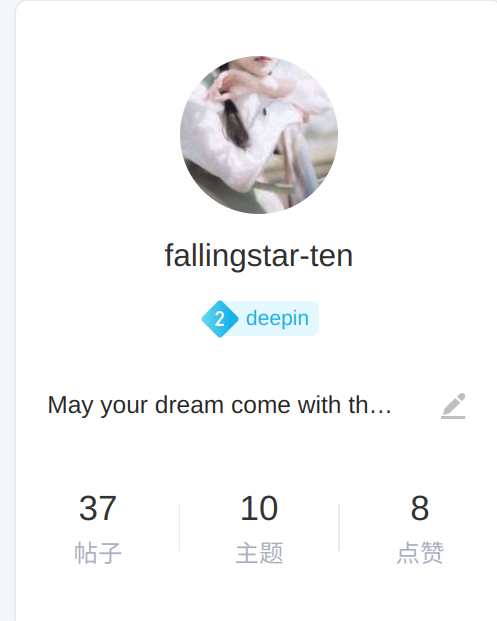Click the likes count 8

pyautogui.click(x=420, y=508)
